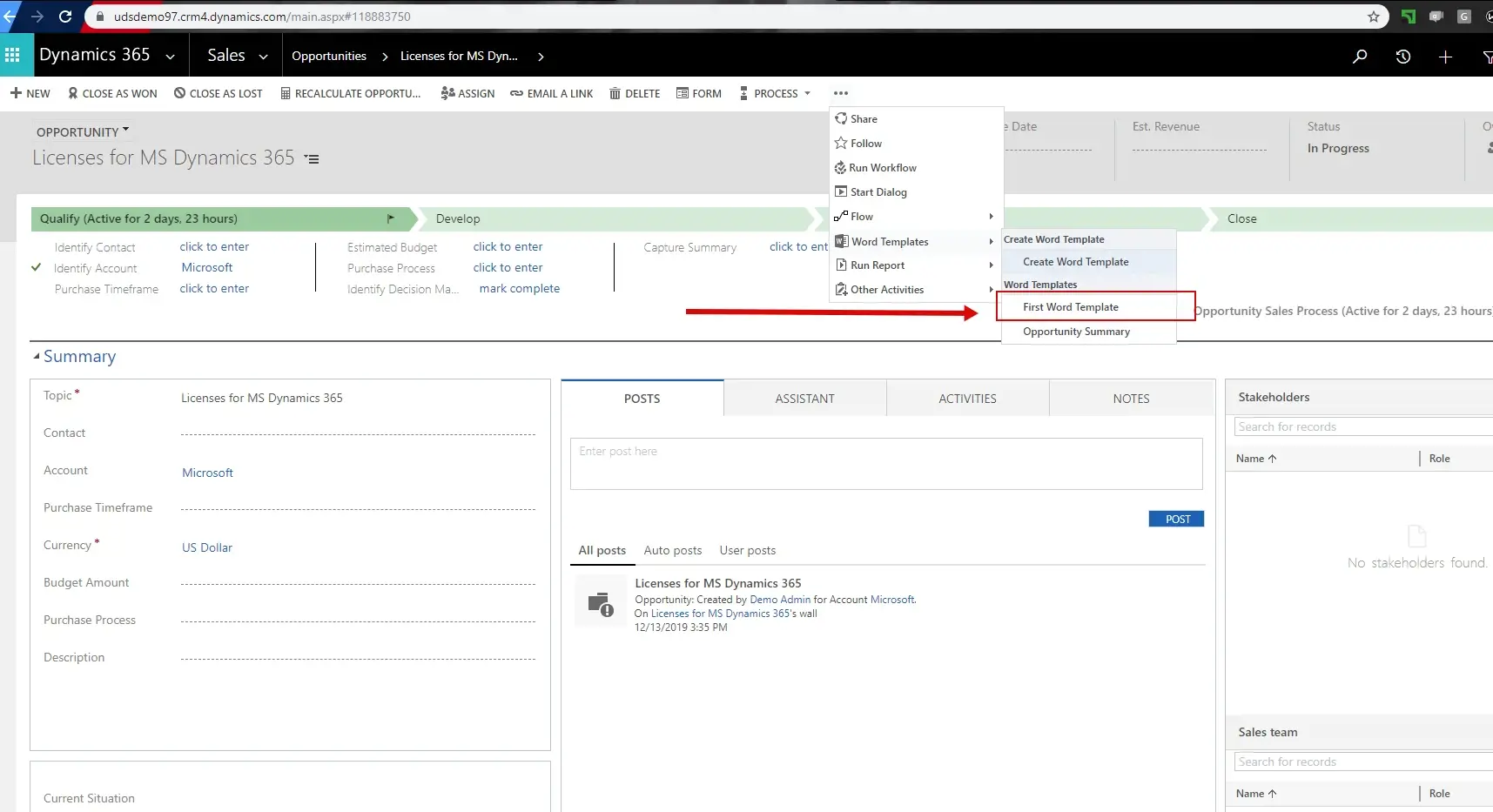Viewport: 1493px width, 812px height.
Task: Click the Enter post here field
Action: (x=886, y=464)
